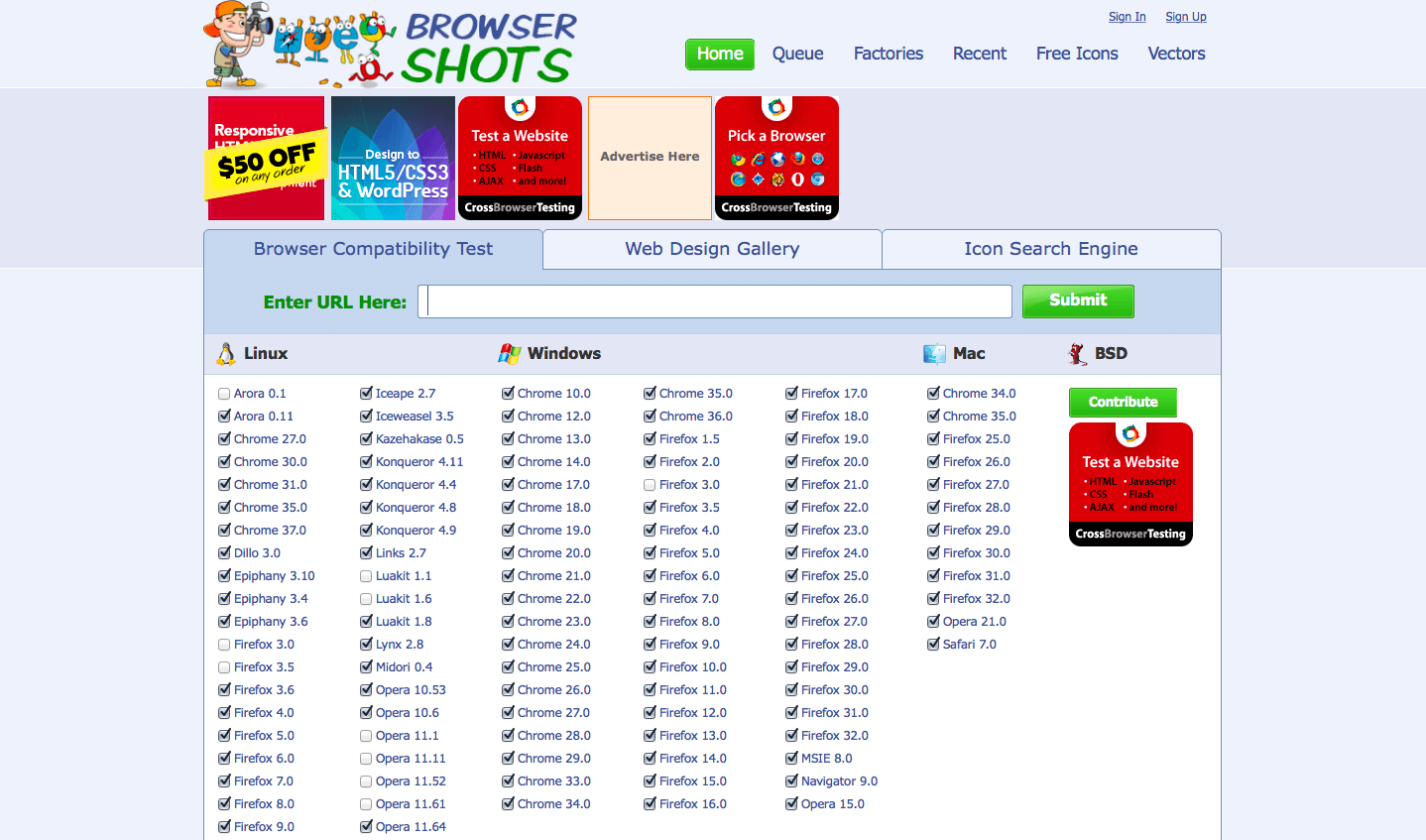Click the Sign In link
The height and width of the screenshot is (840, 1426).
(x=1128, y=17)
